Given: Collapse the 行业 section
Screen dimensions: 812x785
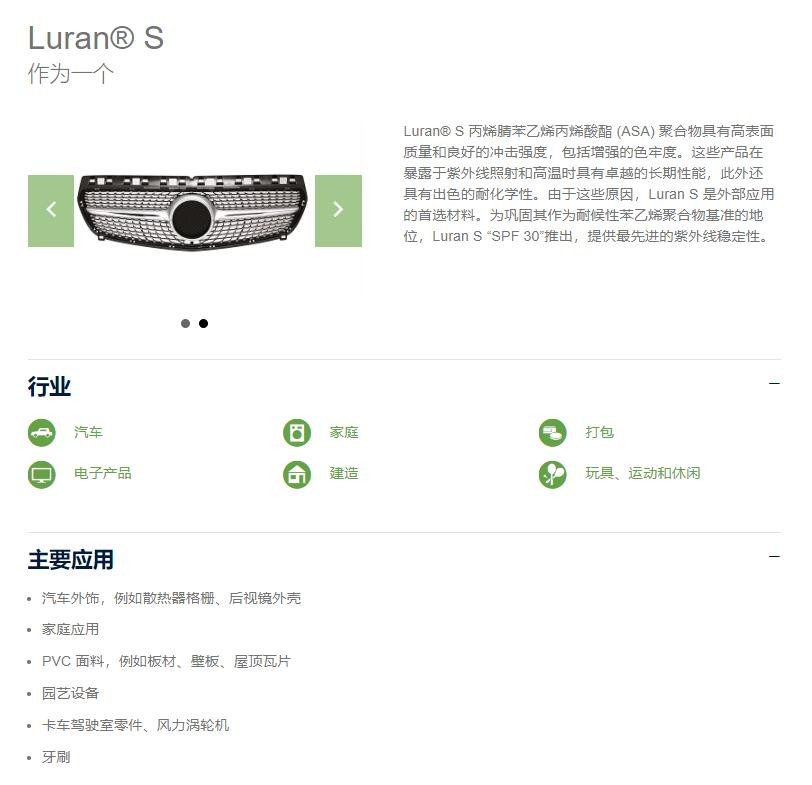Looking at the screenshot, I should [x=774, y=384].
